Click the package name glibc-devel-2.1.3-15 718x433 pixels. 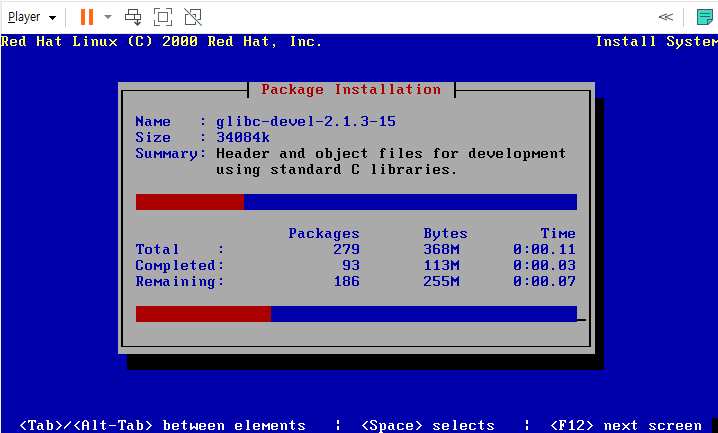(x=306, y=121)
